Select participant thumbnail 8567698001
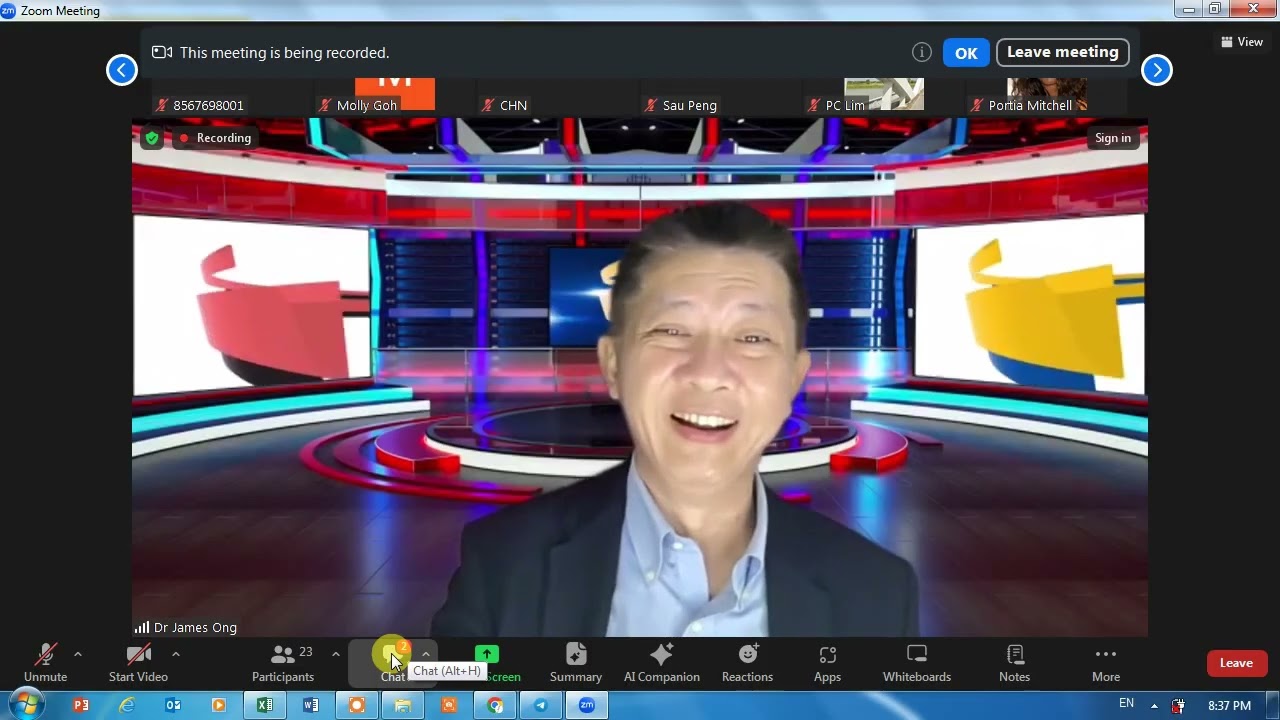This screenshot has width=1280, height=720. [x=233, y=96]
